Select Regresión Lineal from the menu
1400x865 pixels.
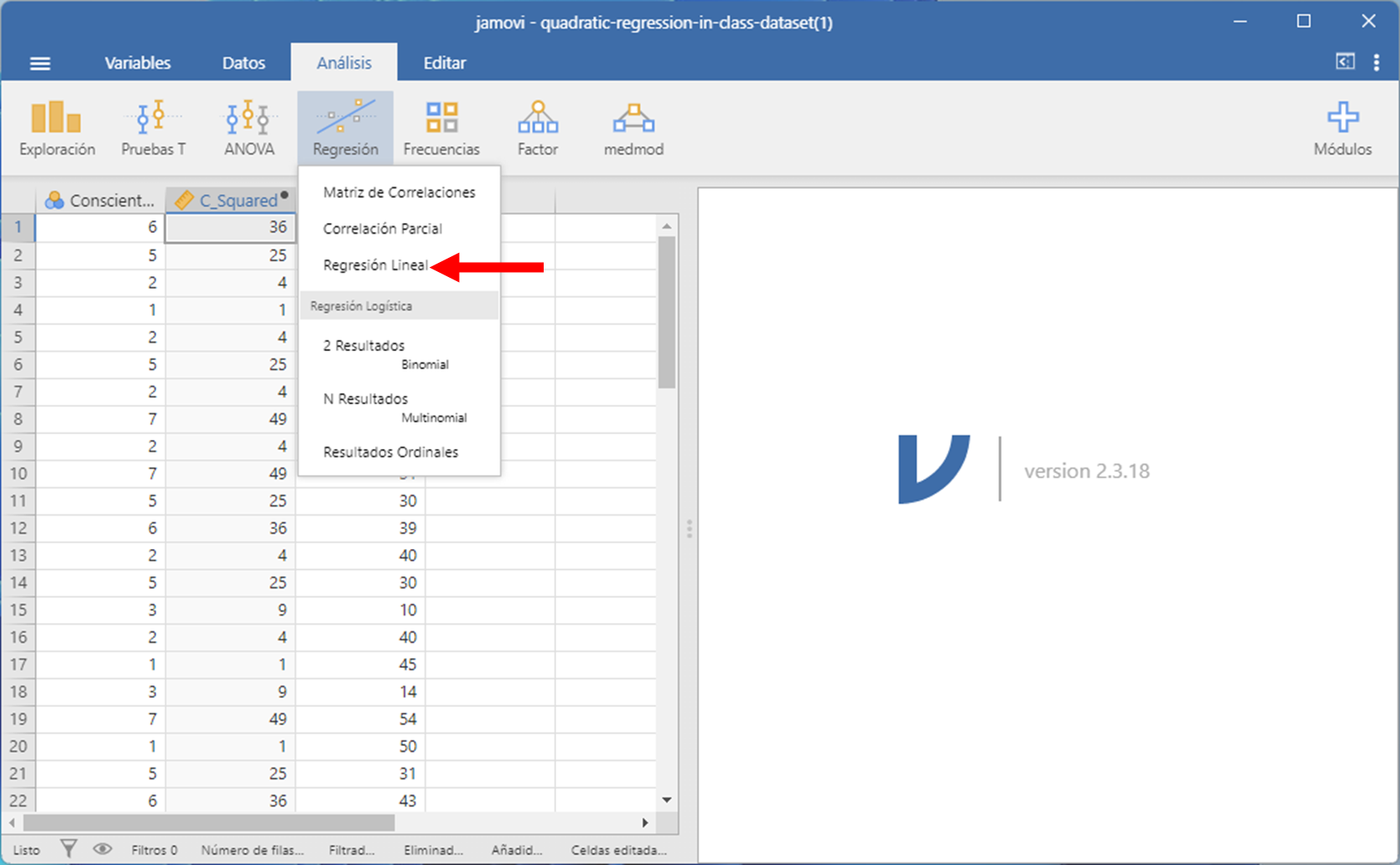click(375, 265)
